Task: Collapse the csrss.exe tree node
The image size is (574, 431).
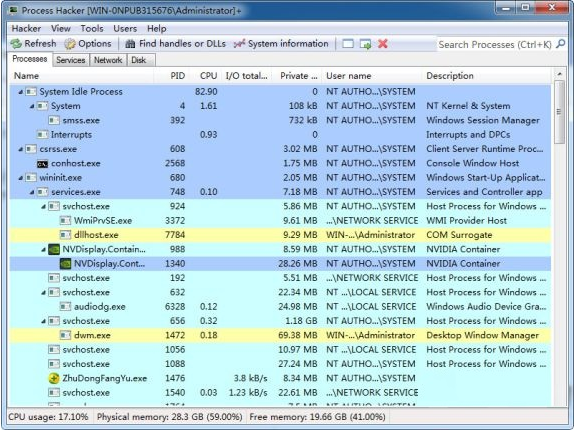Action: tap(20, 149)
